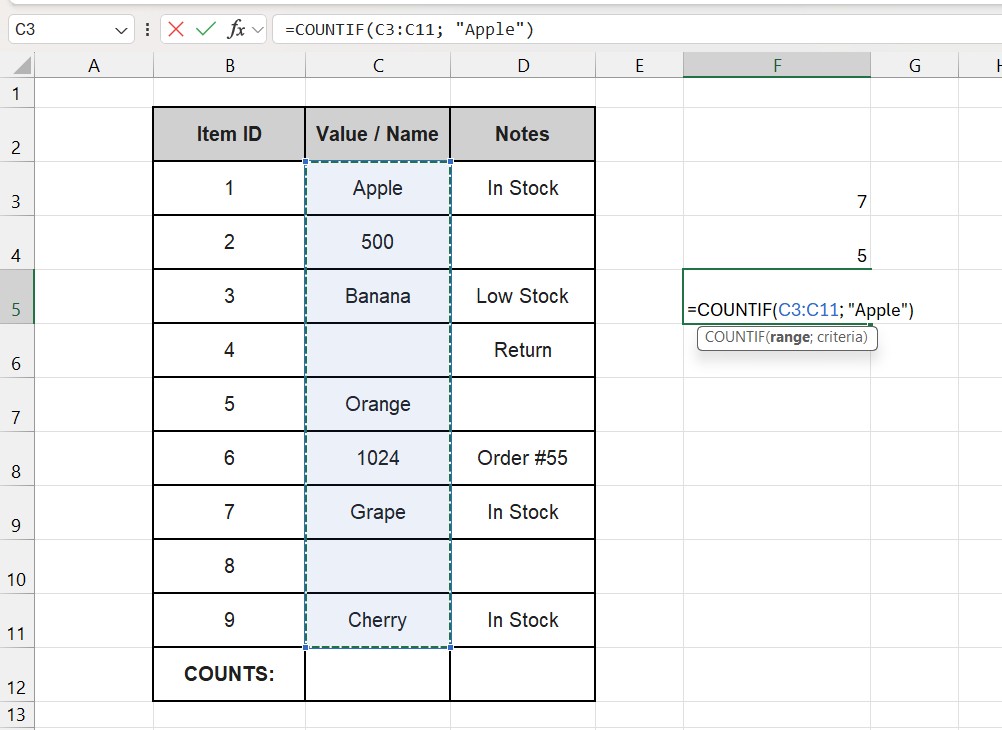Select row 5 header
The width and height of the screenshot is (1002, 730).
pos(16,297)
